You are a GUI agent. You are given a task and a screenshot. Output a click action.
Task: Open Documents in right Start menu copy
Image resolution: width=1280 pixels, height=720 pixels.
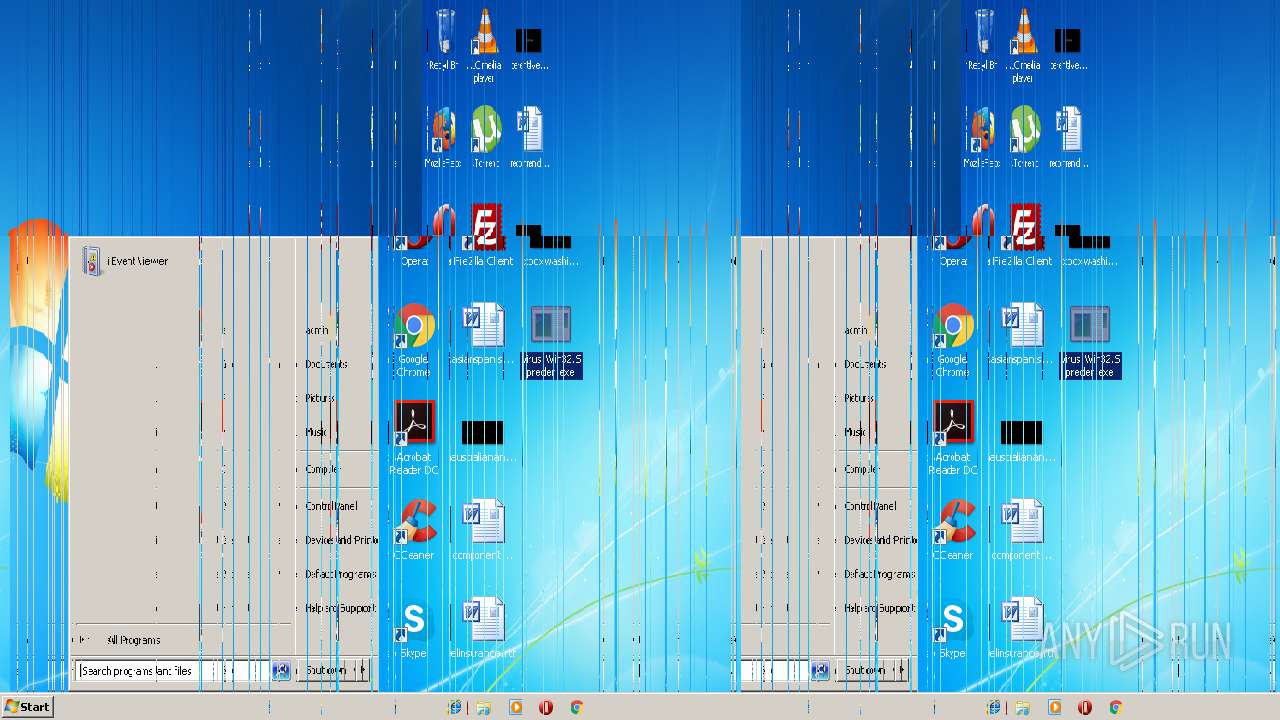[x=866, y=364]
